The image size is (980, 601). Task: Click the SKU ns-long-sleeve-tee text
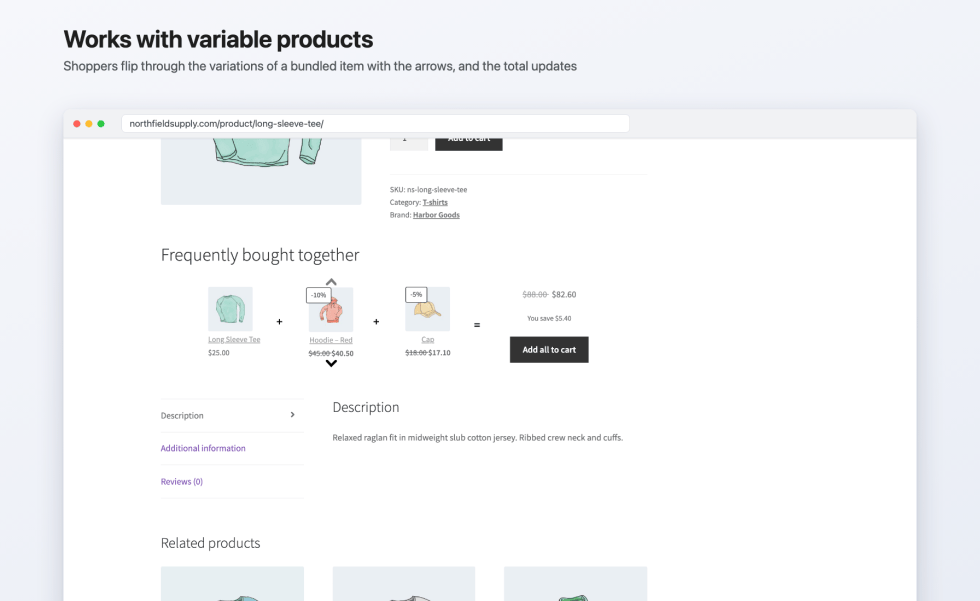(x=428, y=189)
